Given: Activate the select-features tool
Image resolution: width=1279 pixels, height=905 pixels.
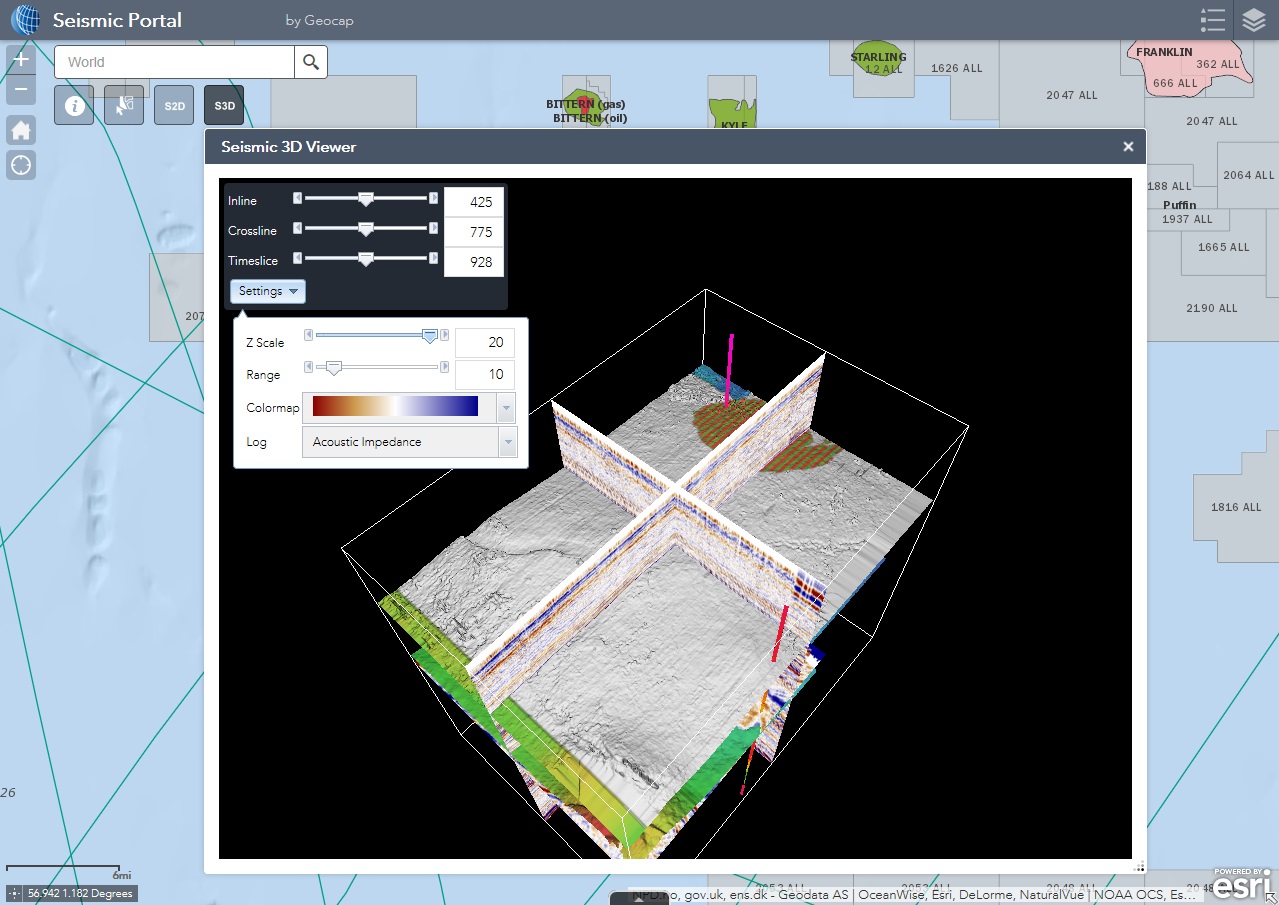Looking at the screenshot, I should (x=124, y=105).
